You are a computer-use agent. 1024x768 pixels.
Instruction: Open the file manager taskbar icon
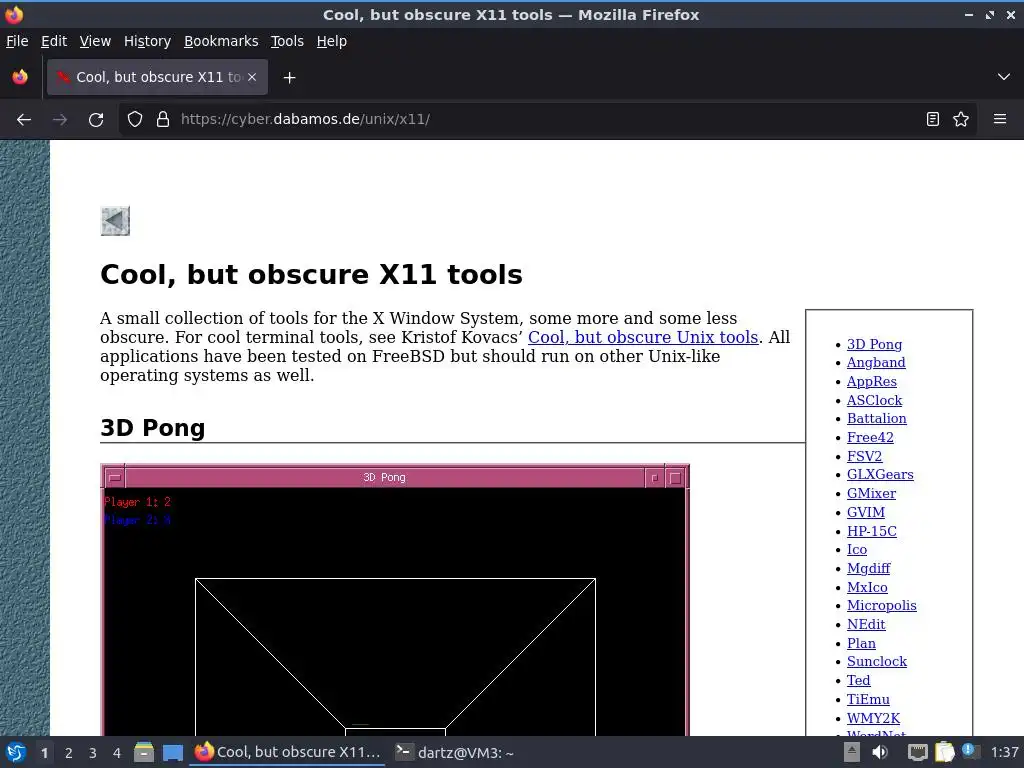click(144, 752)
